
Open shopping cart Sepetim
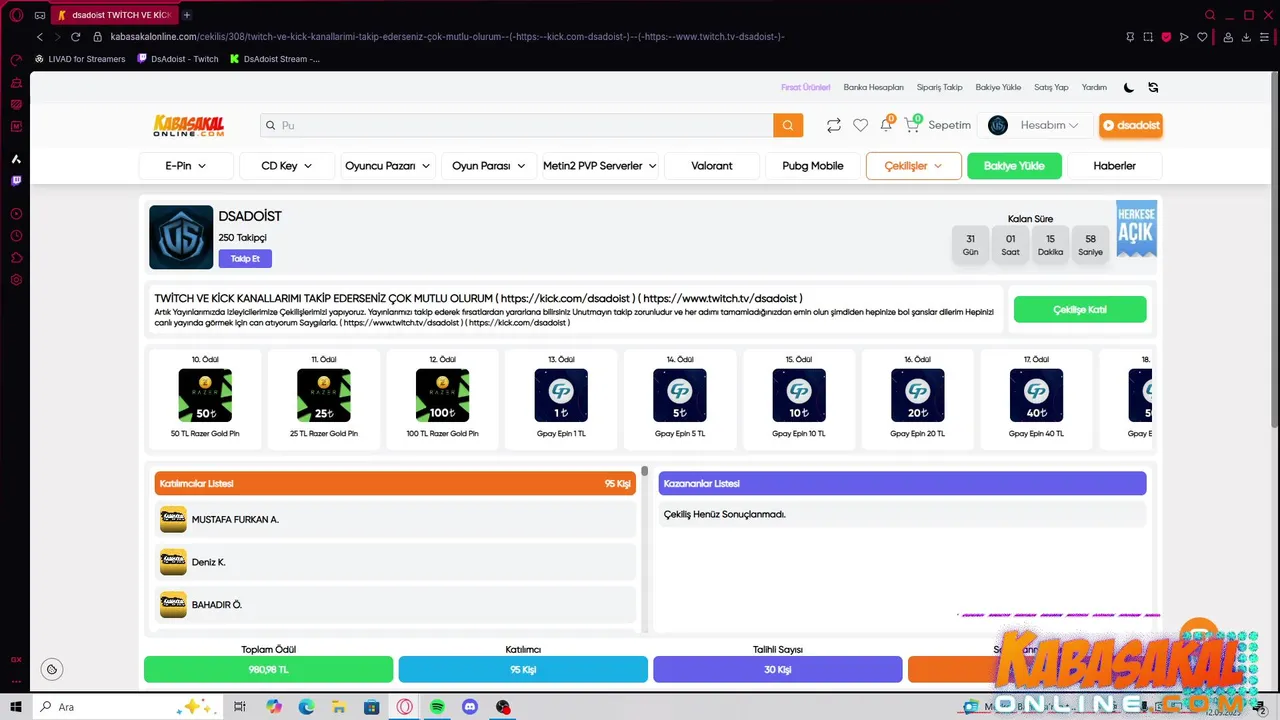tap(937, 125)
